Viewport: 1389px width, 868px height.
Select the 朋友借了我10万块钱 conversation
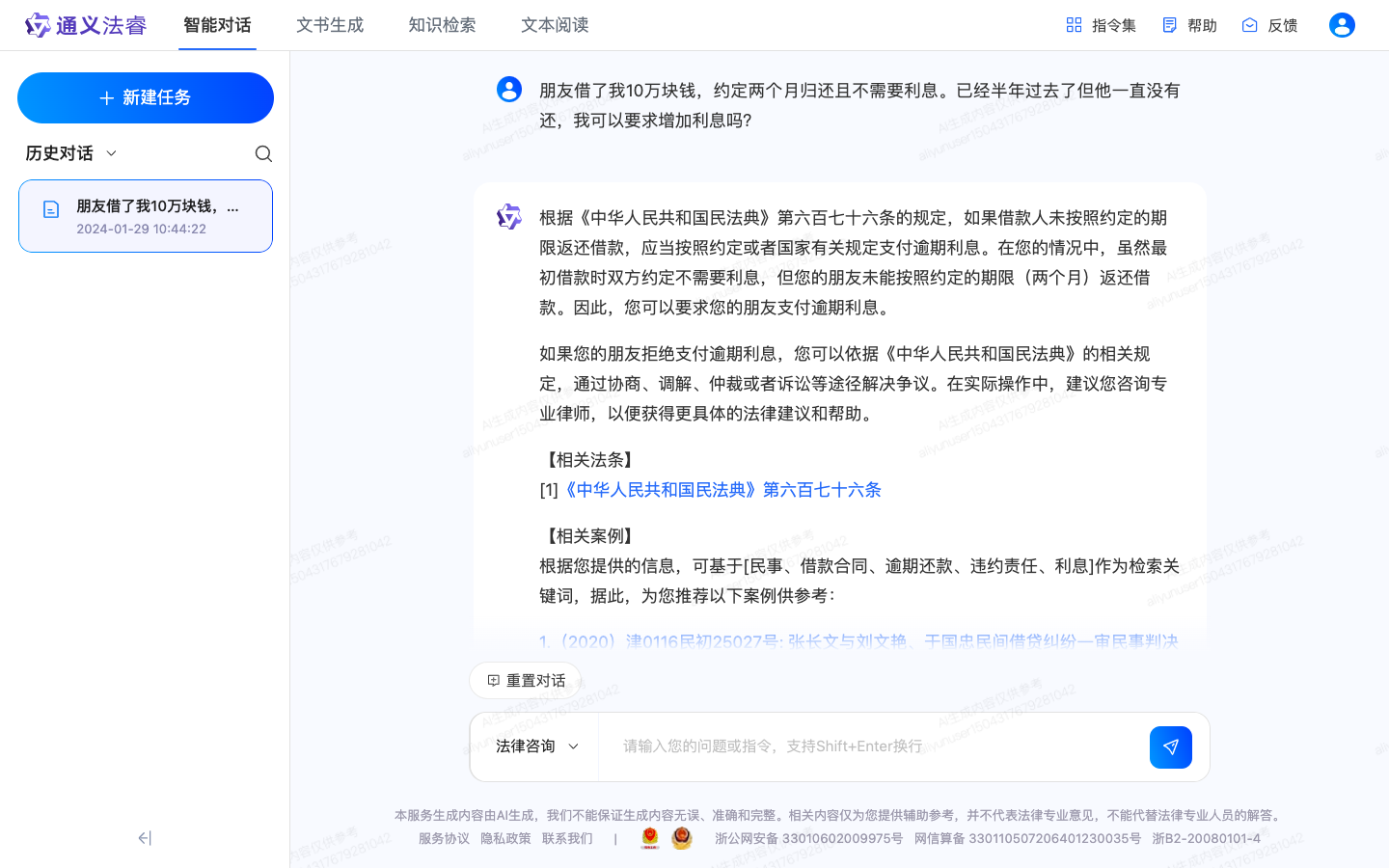click(145, 215)
